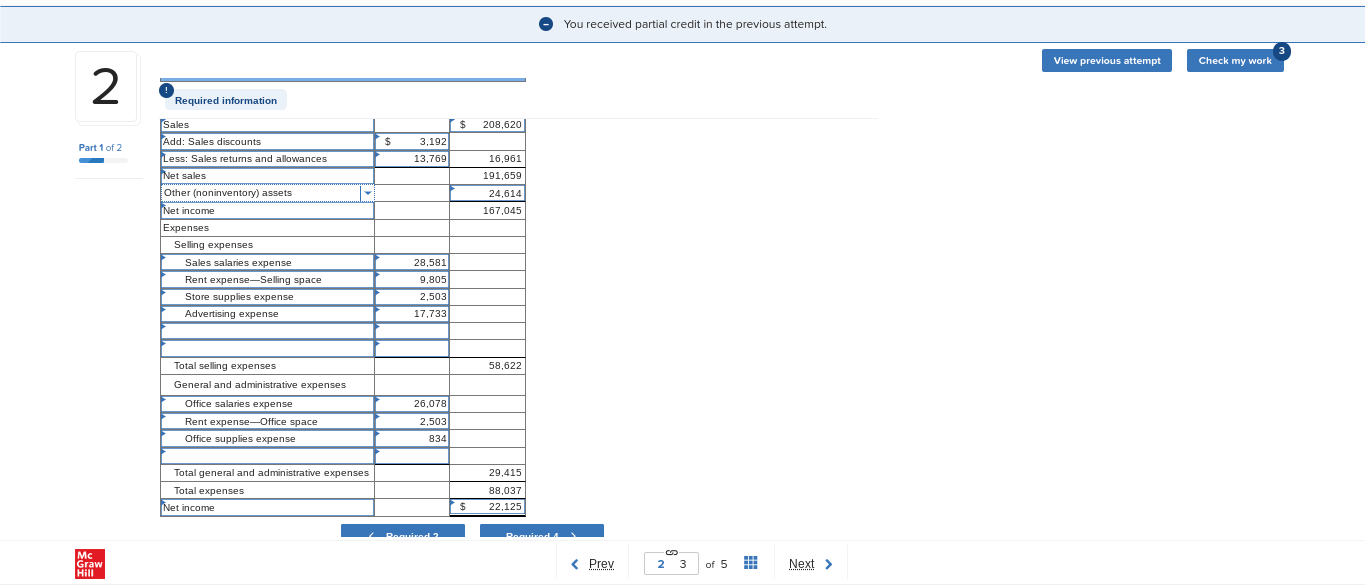Click the page number field showing 2 3

point(671,564)
